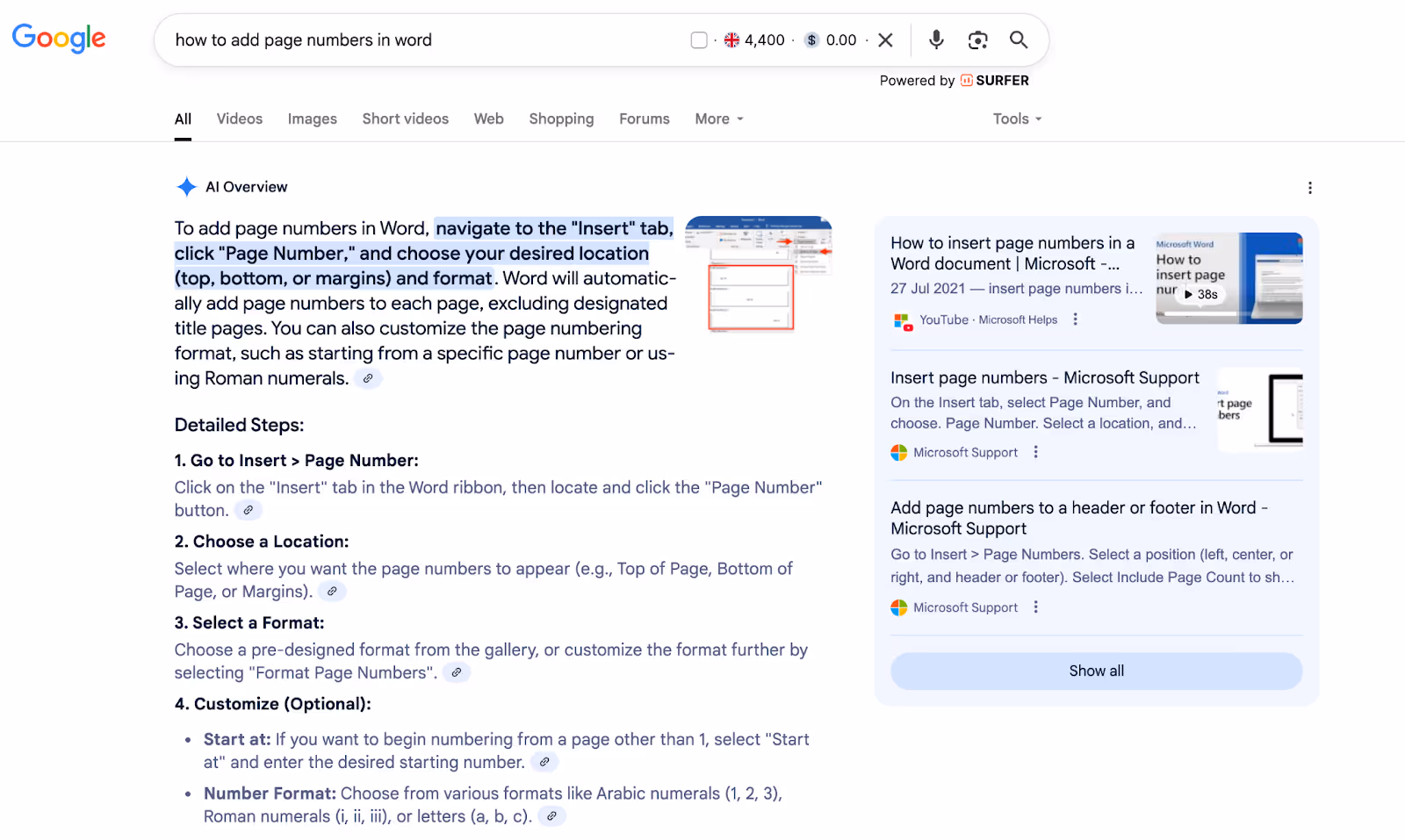Click the SURFER logo link
The height and width of the screenshot is (840, 1405).
(x=995, y=80)
